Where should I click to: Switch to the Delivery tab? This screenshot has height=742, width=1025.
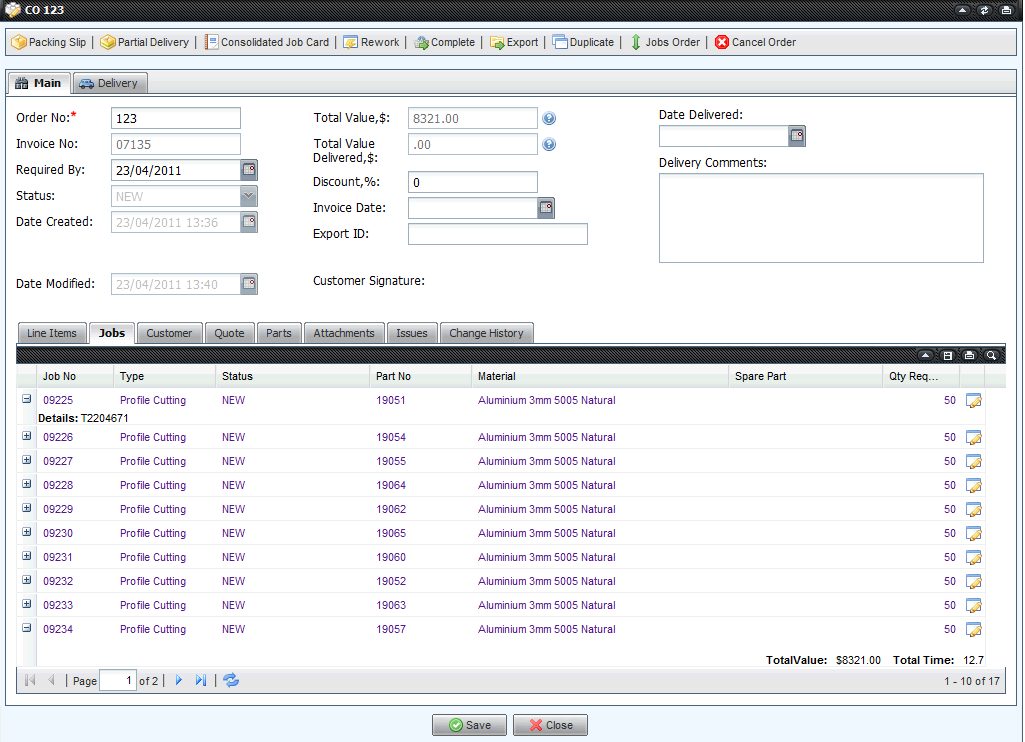coord(108,83)
